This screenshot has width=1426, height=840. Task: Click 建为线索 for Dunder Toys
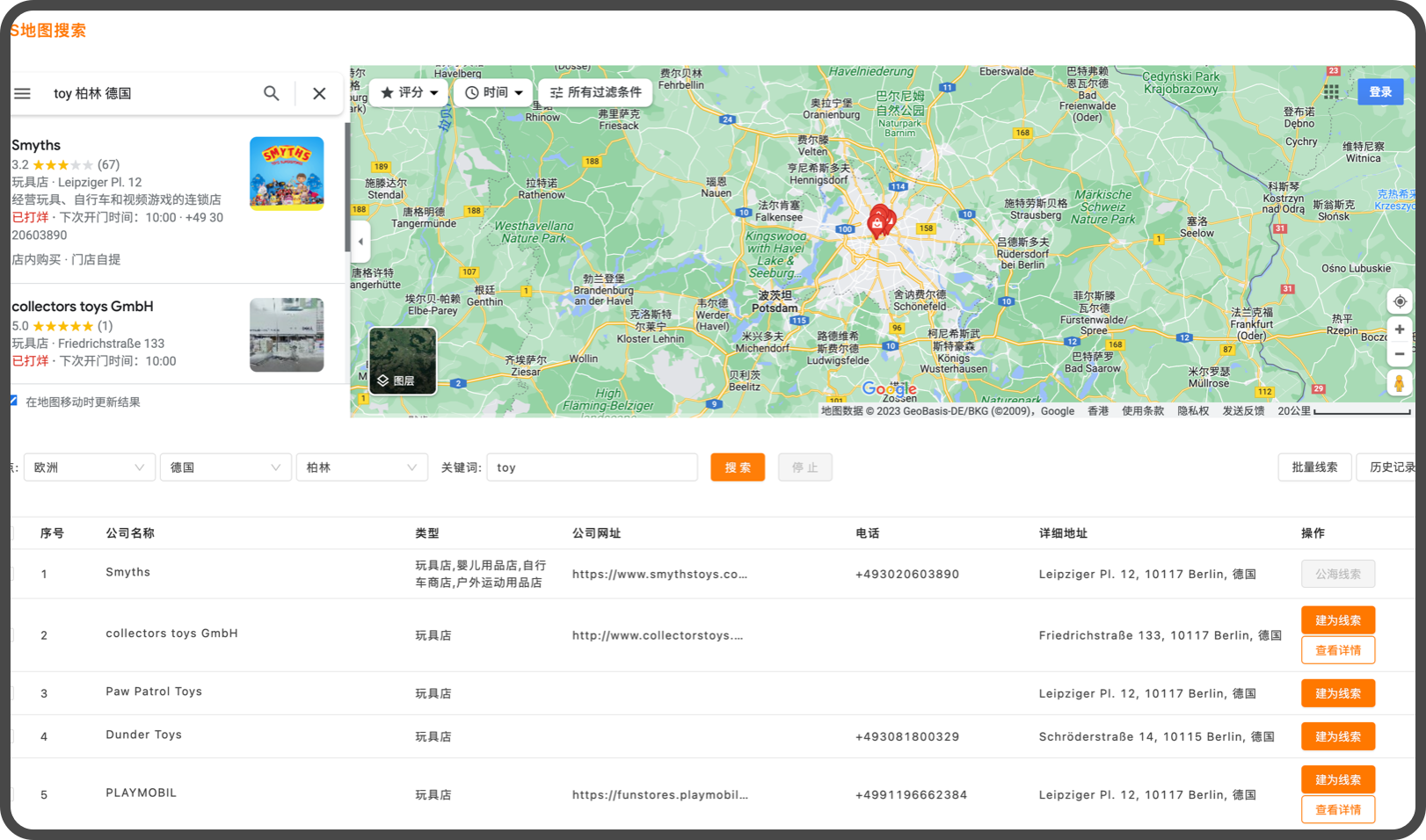point(1338,736)
